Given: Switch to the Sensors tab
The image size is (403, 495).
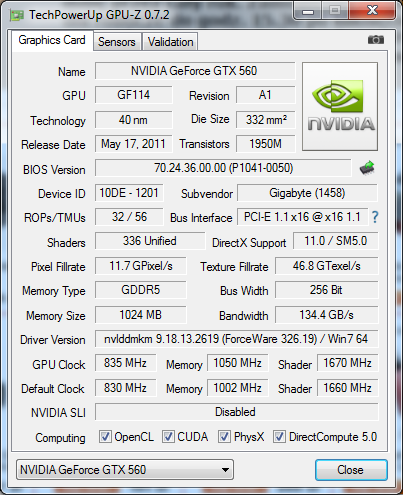Looking at the screenshot, I should click(x=117, y=42).
